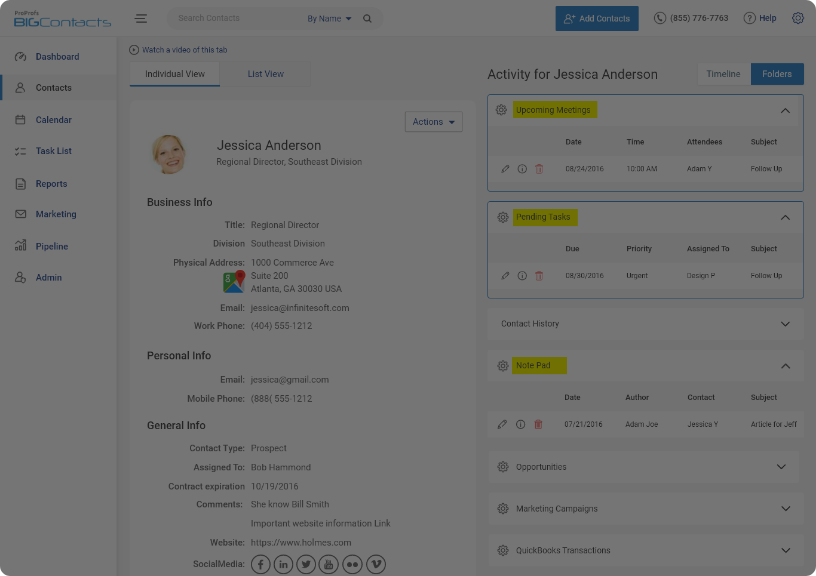Expand the Contact History section

[644, 323]
